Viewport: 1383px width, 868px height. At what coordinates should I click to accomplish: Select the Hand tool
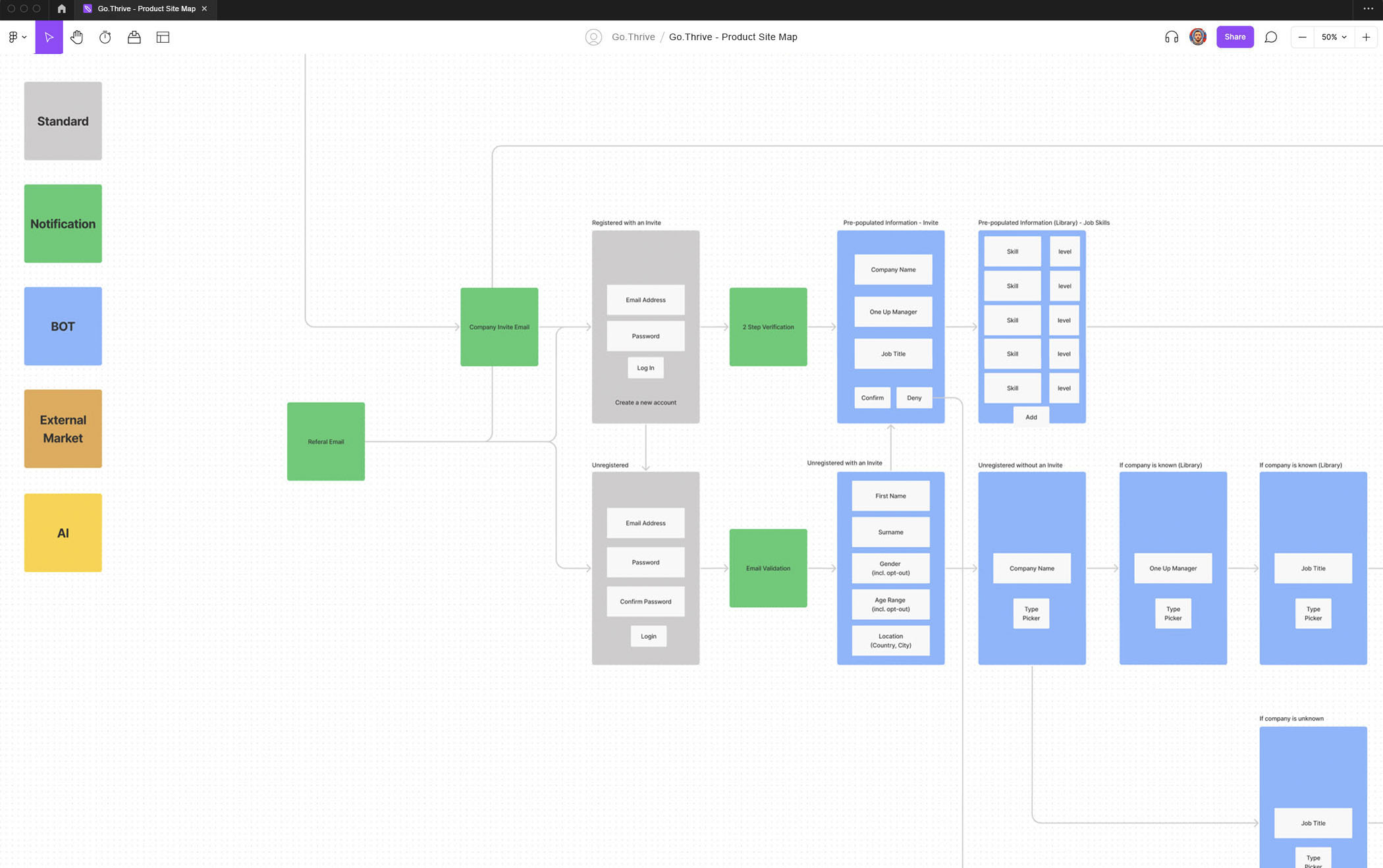pyautogui.click(x=77, y=38)
